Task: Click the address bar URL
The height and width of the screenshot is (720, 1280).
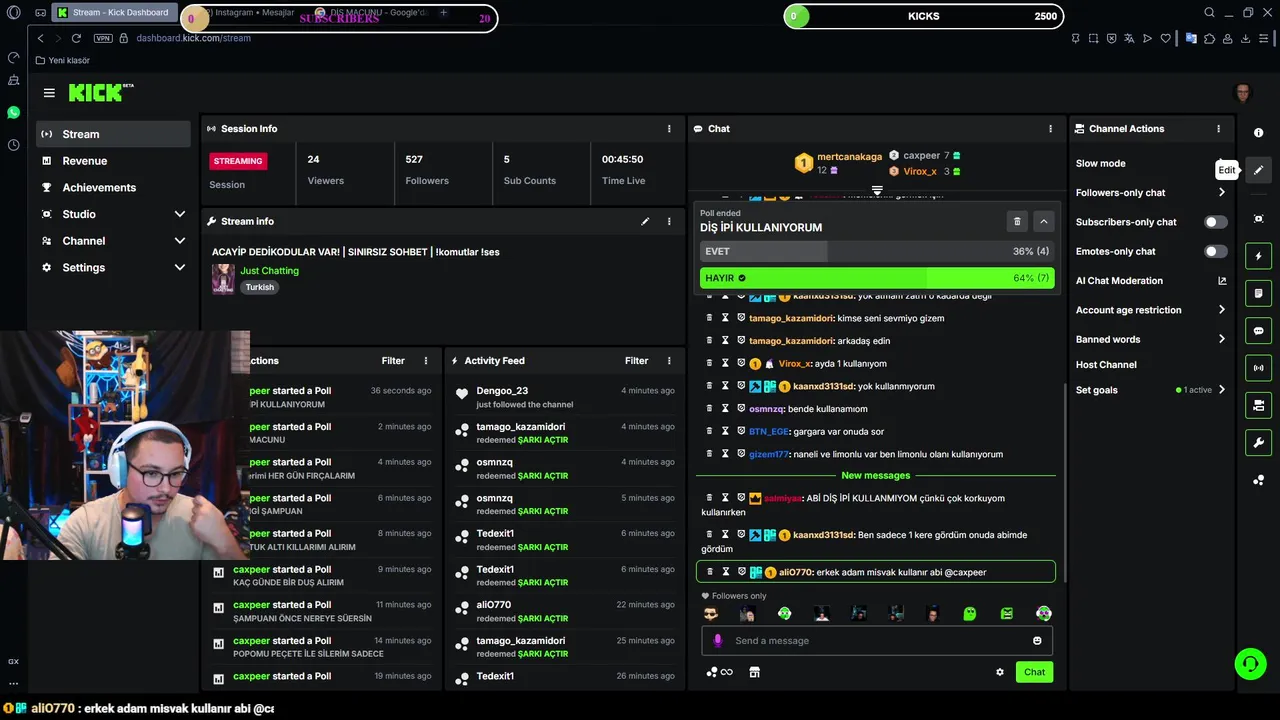Action: 193,38
